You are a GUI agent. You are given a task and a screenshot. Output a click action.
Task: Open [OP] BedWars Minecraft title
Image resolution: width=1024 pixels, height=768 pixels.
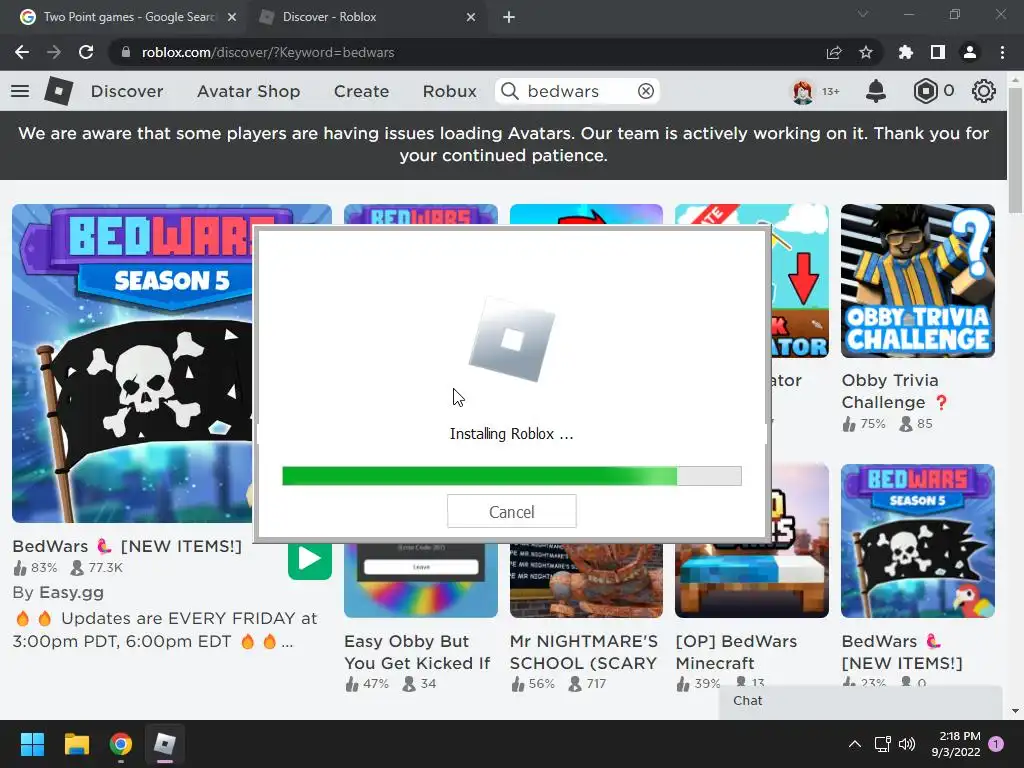tap(736, 652)
